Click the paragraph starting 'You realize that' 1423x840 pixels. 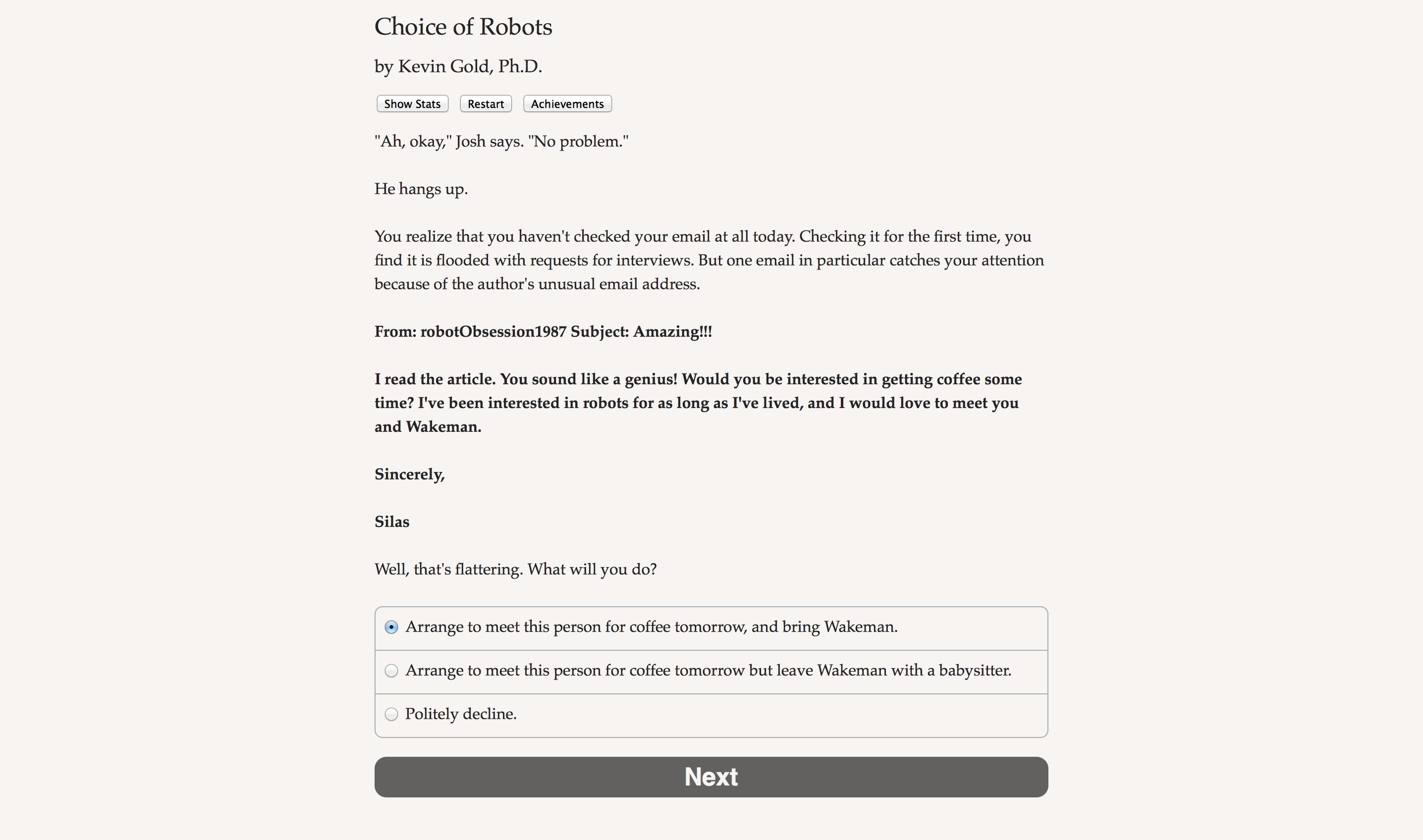pos(708,261)
